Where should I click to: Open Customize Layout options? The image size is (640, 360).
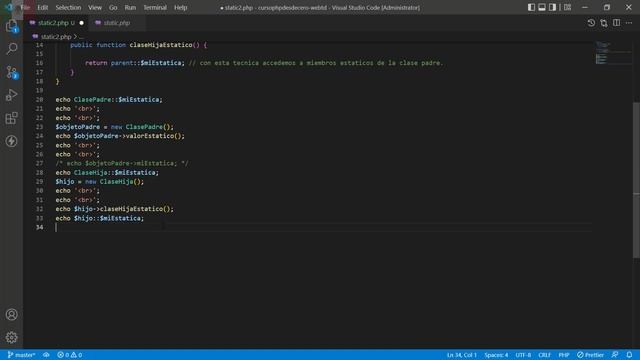(567, 7)
